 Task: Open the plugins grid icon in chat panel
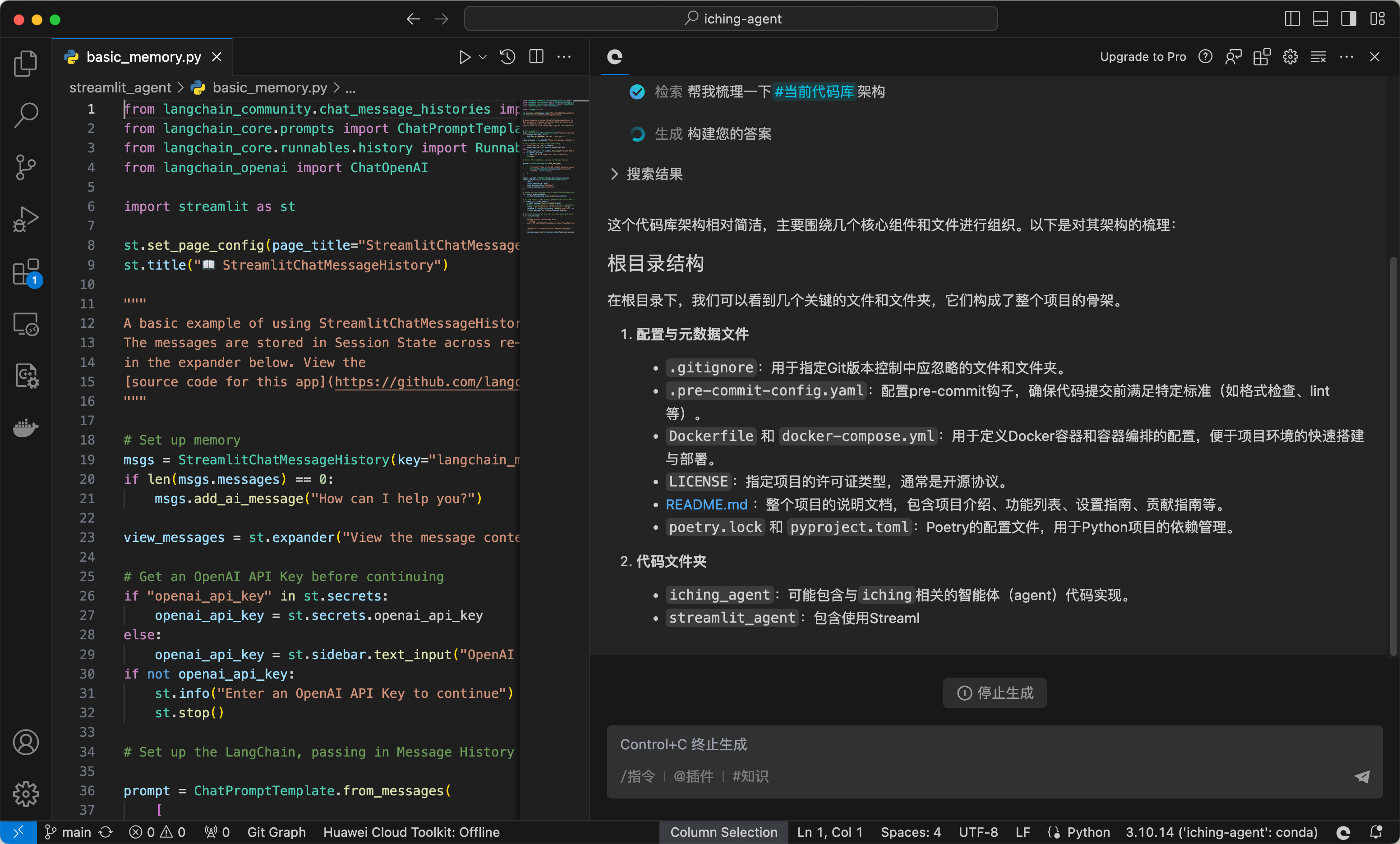click(1262, 57)
